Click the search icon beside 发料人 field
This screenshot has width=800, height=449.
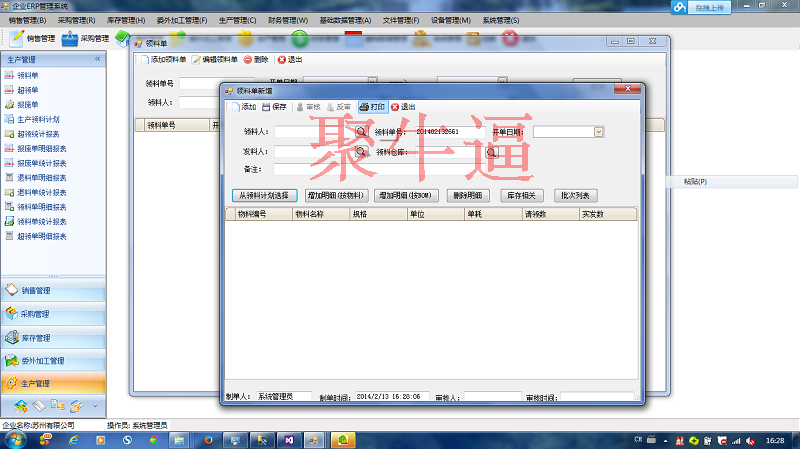pyautogui.click(x=361, y=152)
